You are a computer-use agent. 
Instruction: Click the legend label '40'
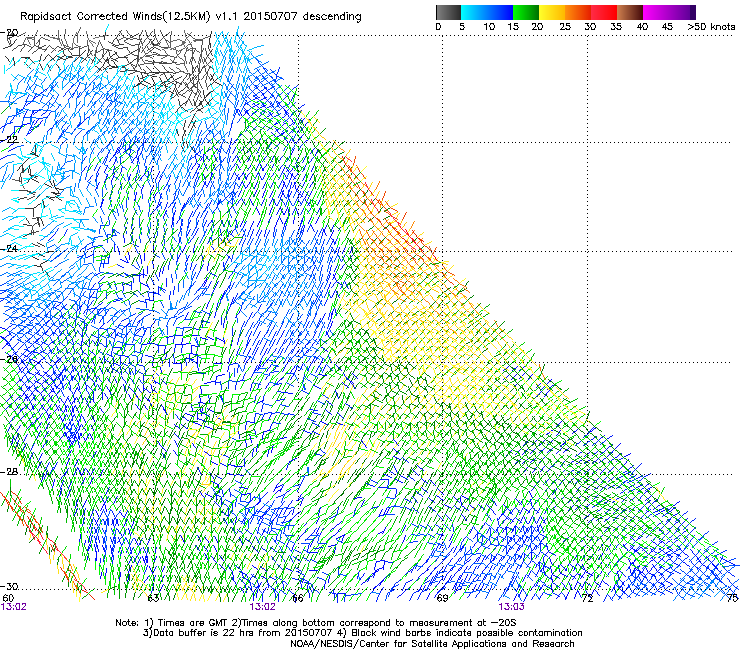[642, 27]
